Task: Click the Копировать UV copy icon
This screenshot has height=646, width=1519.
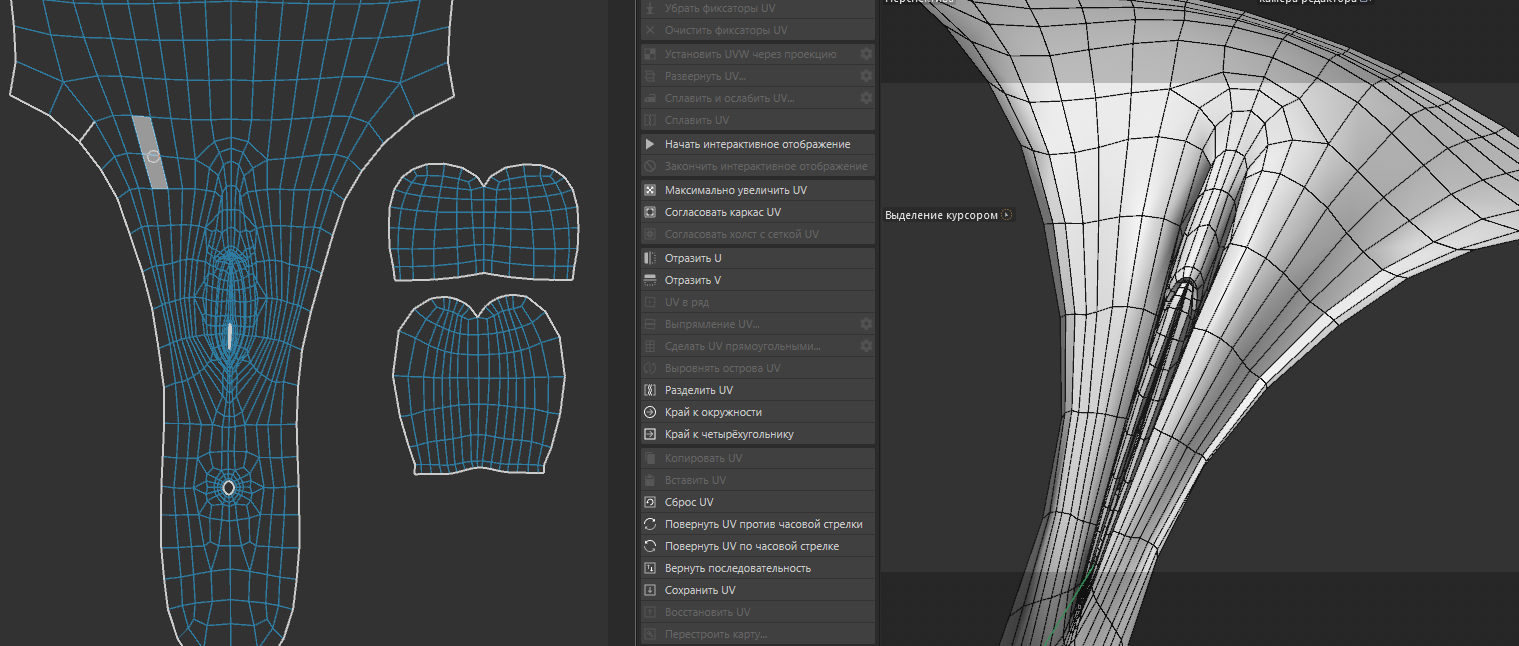Action: (650, 458)
